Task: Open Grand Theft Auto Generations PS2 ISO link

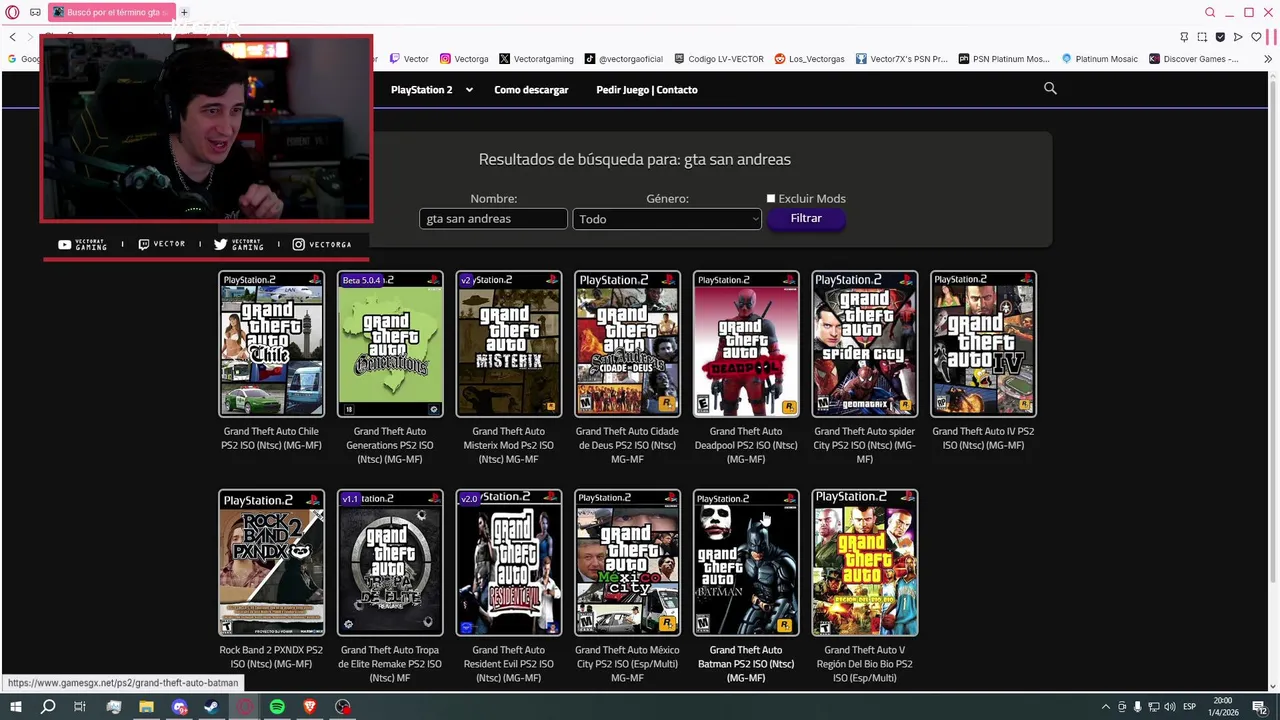Action: 390,445
